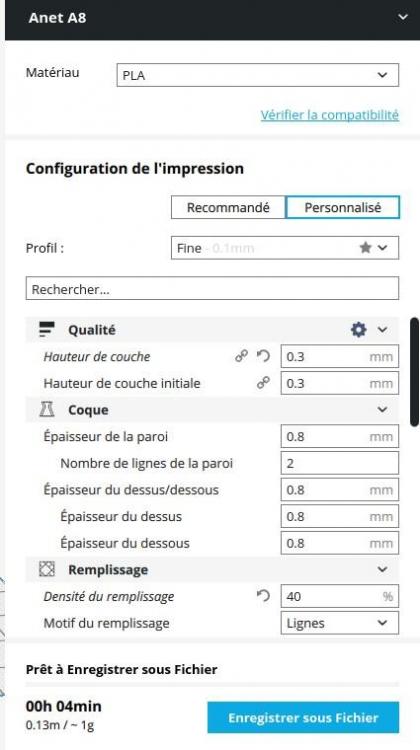Click the profile star icon

click(x=365, y=248)
